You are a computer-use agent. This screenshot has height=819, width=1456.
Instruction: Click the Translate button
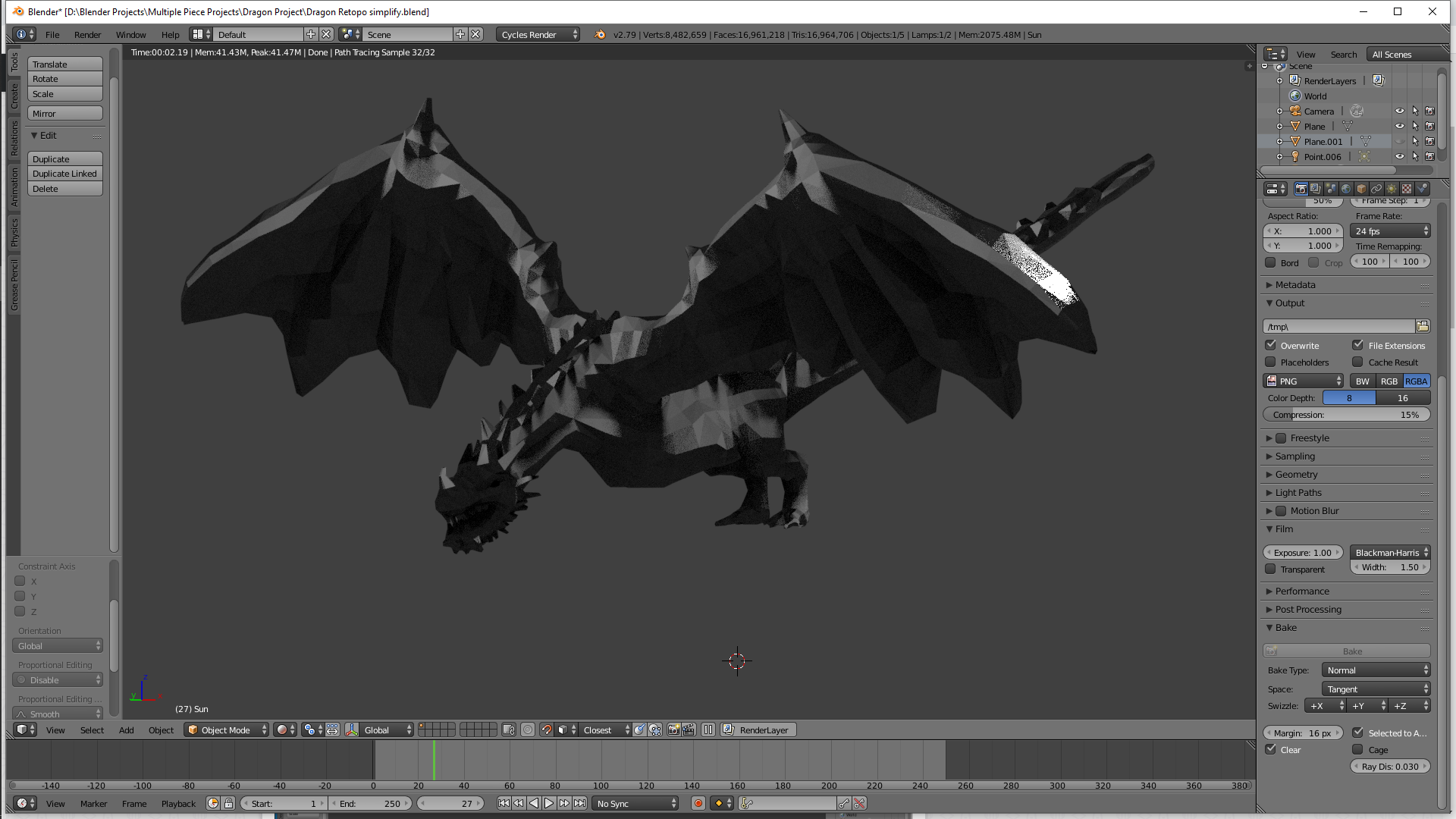(x=65, y=64)
